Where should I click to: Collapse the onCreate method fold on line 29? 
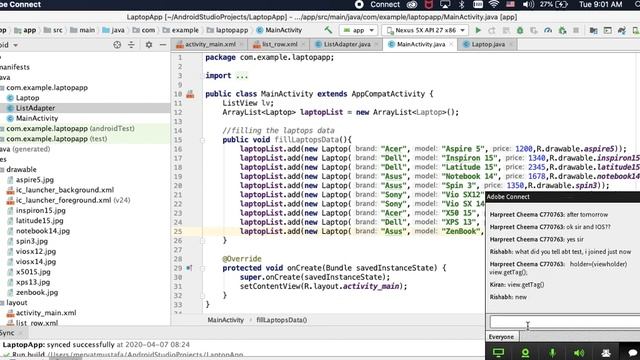(202, 268)
